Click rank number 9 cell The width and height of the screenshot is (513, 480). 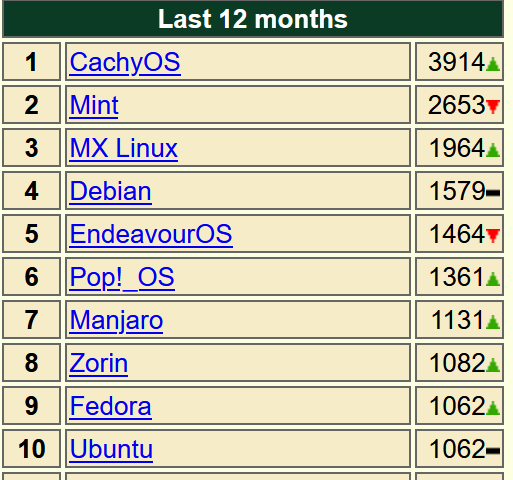pyautogui.click(x=31, y=406)
